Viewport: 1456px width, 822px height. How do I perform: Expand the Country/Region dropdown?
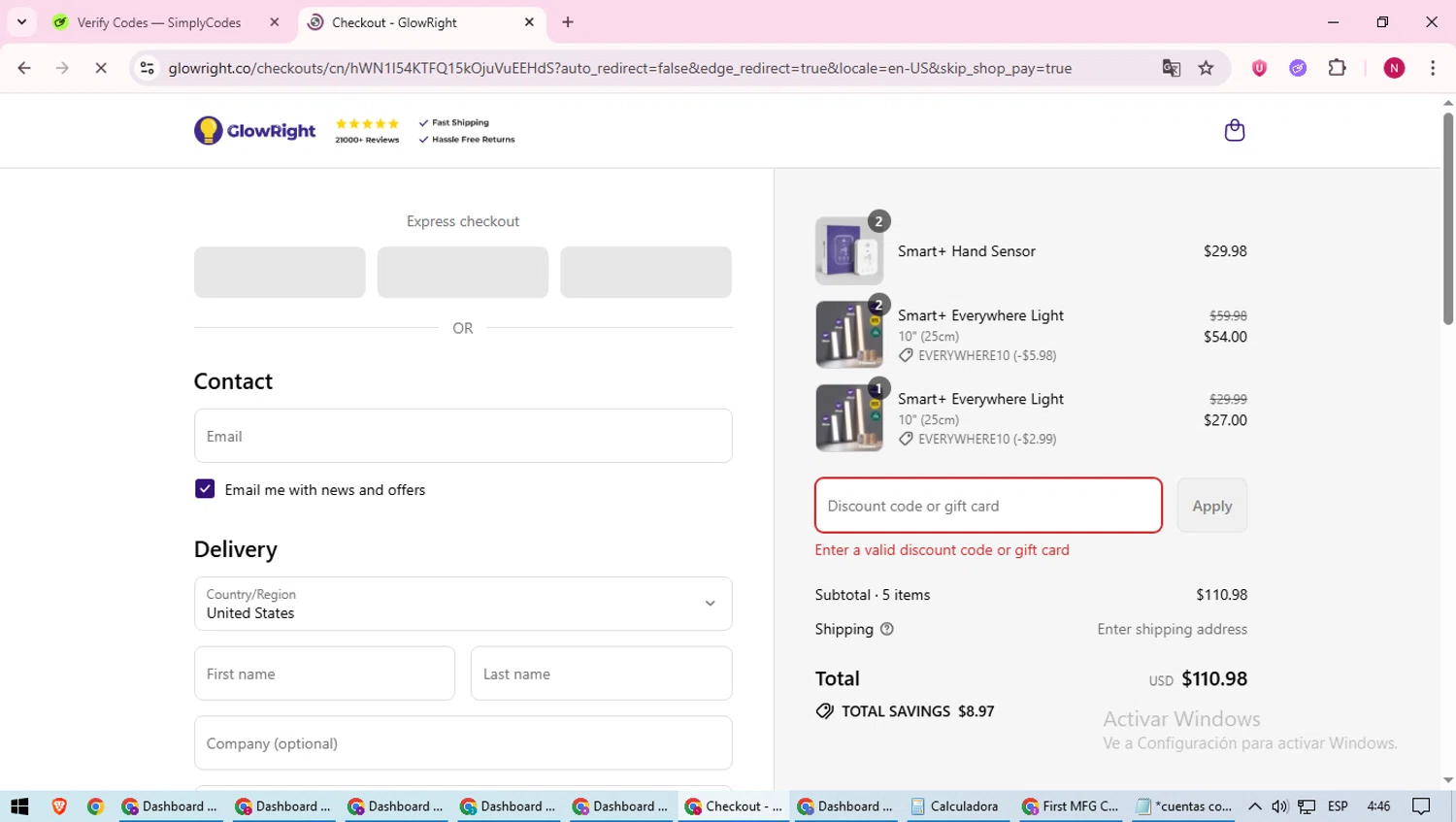coord(463,604)
